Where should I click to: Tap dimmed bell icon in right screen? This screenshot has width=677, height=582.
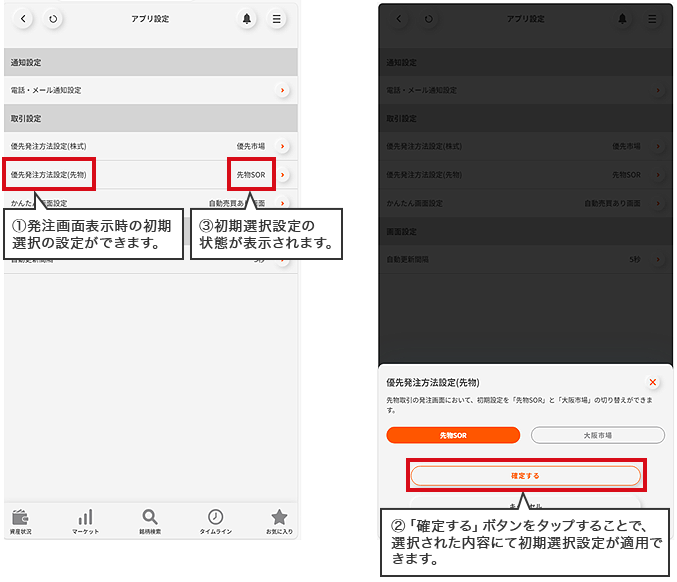click(622, 19)
